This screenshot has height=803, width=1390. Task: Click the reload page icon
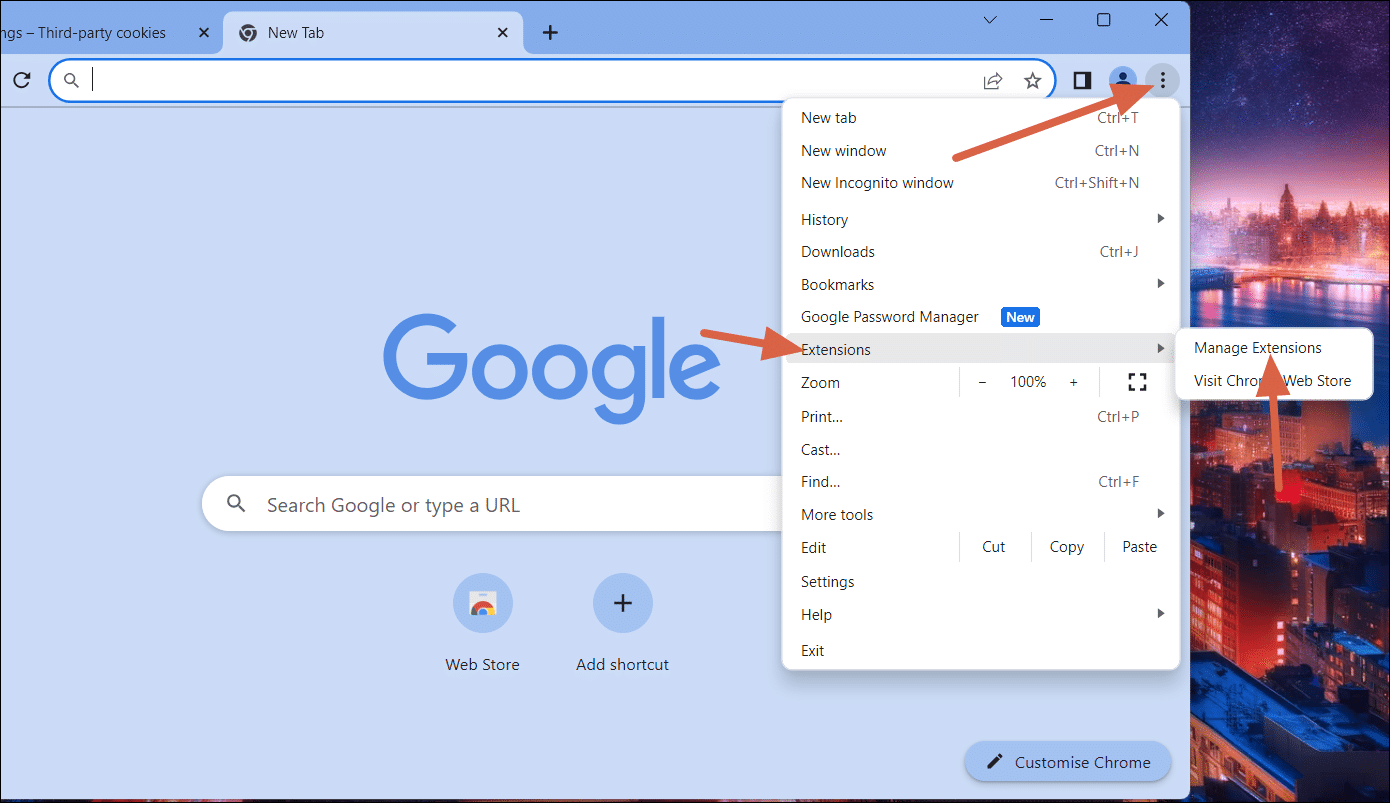[x=22, y=80]
